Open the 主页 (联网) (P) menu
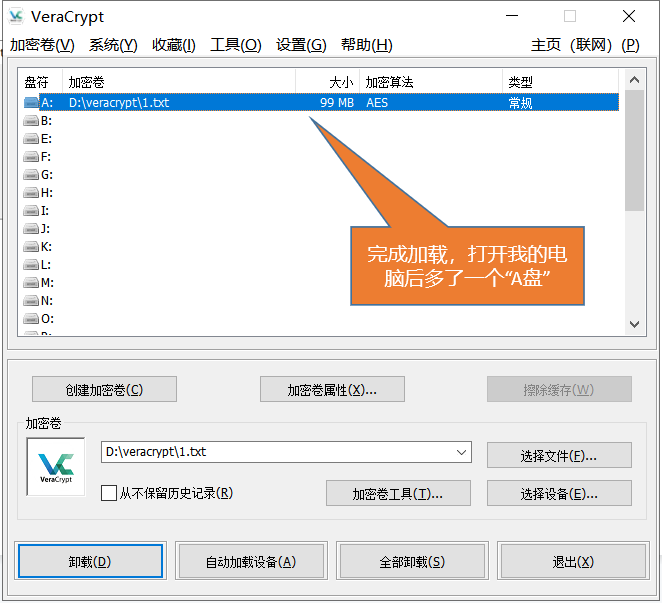The height and width of the screenshot is (603, 662). pos(585,45)
